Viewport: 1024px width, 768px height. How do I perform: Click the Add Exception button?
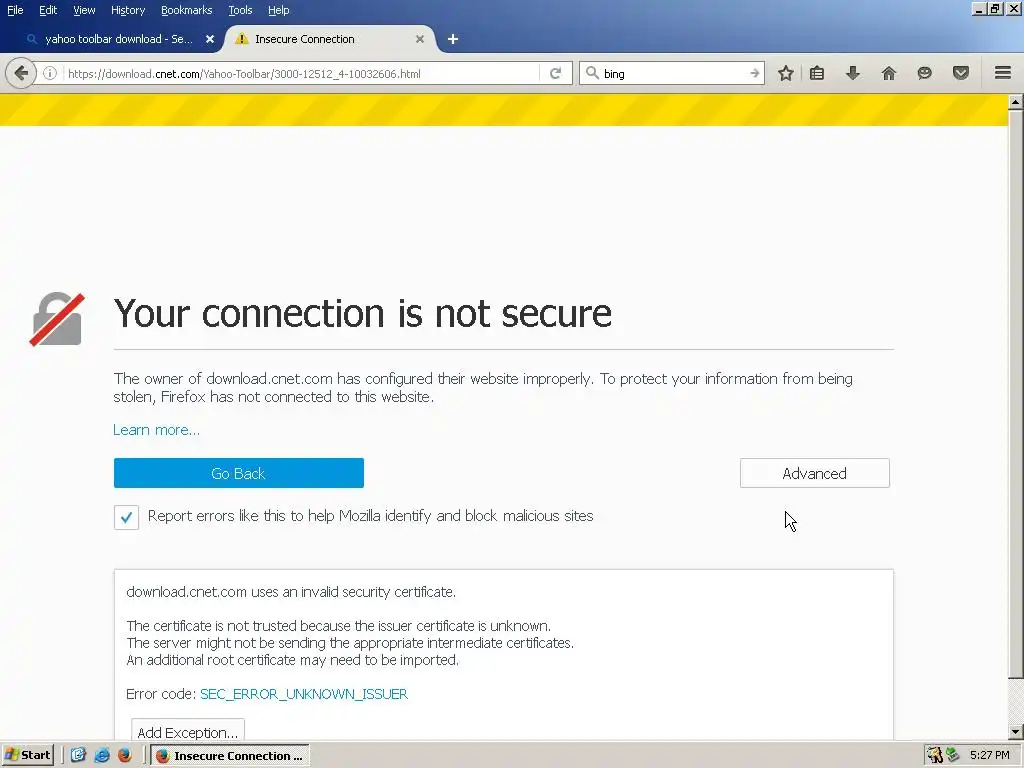pos(187,731)
